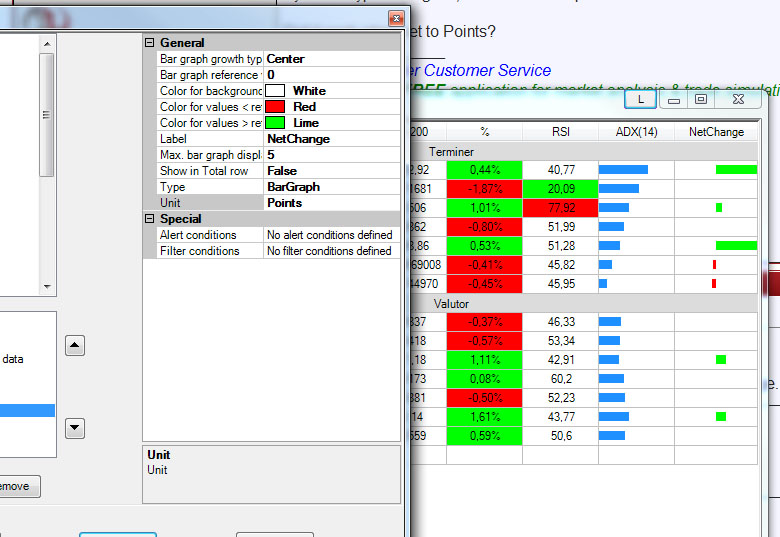Click the RSI 77,92 cell
Screen dimensions: 780x537
coord(561,208)
